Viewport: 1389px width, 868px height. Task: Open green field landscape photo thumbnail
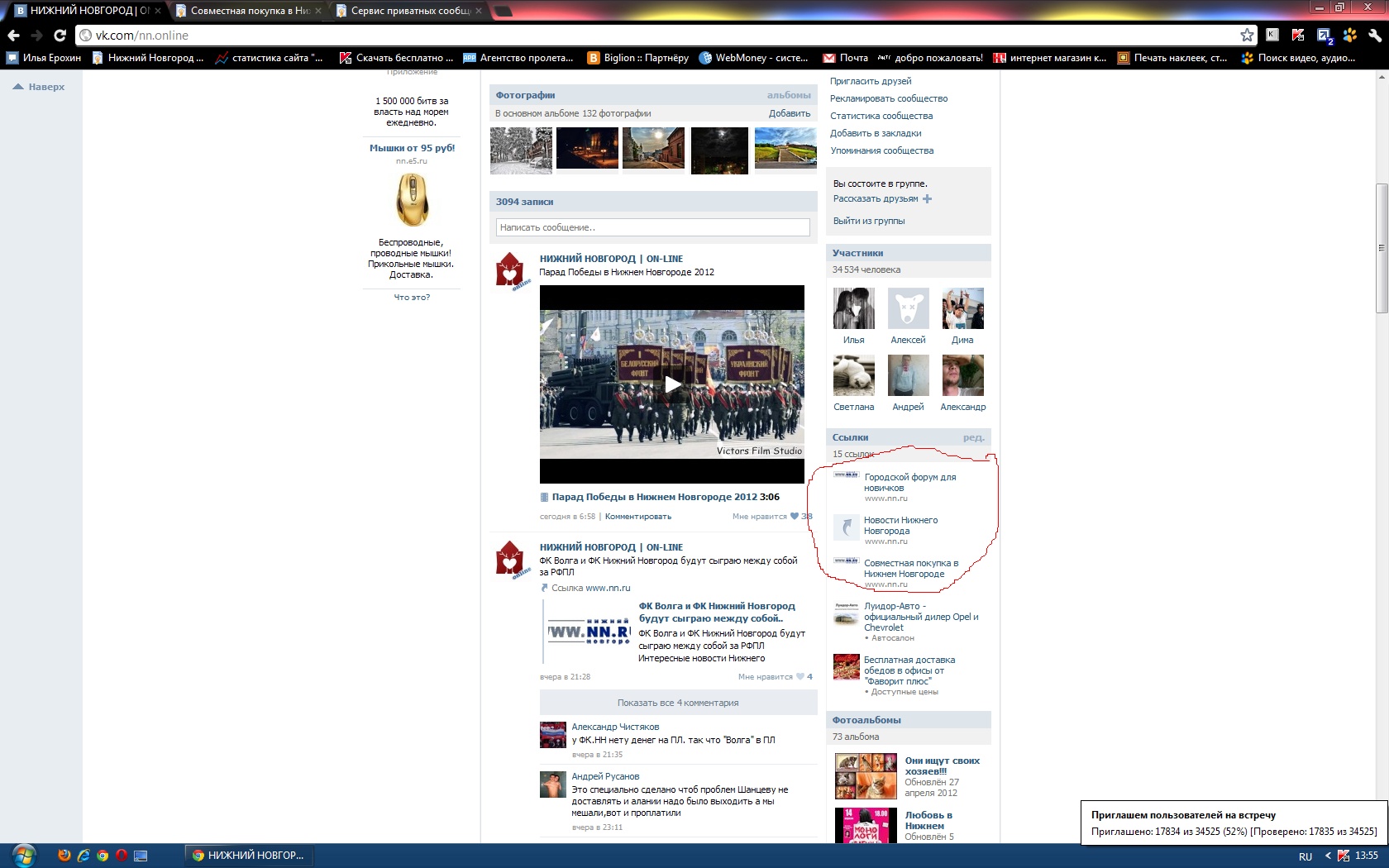coord(785,148)
